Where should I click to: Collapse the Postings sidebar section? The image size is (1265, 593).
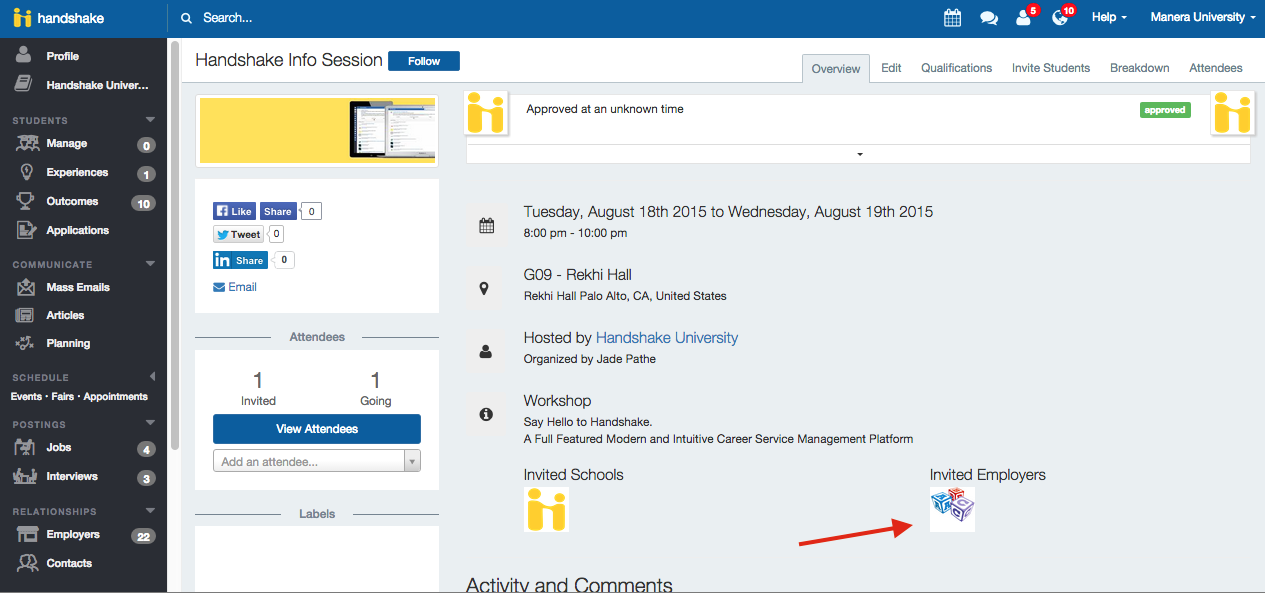(x=150, y=424)
